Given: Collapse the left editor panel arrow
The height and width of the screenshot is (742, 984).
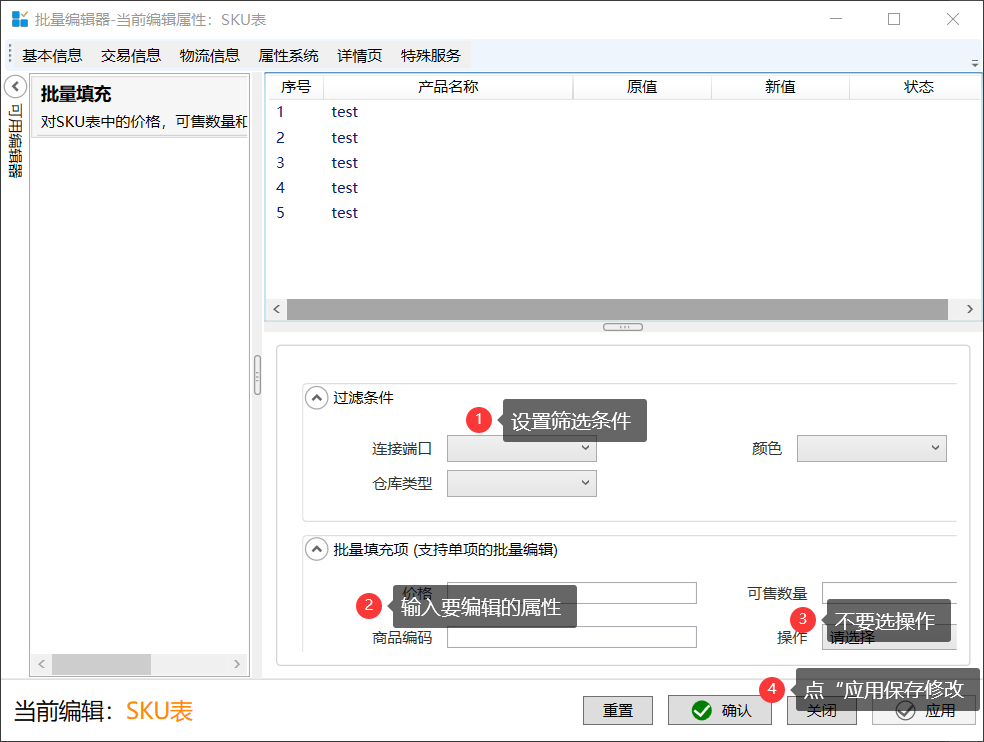Looking at the screenshot, I should pos(15,87).
